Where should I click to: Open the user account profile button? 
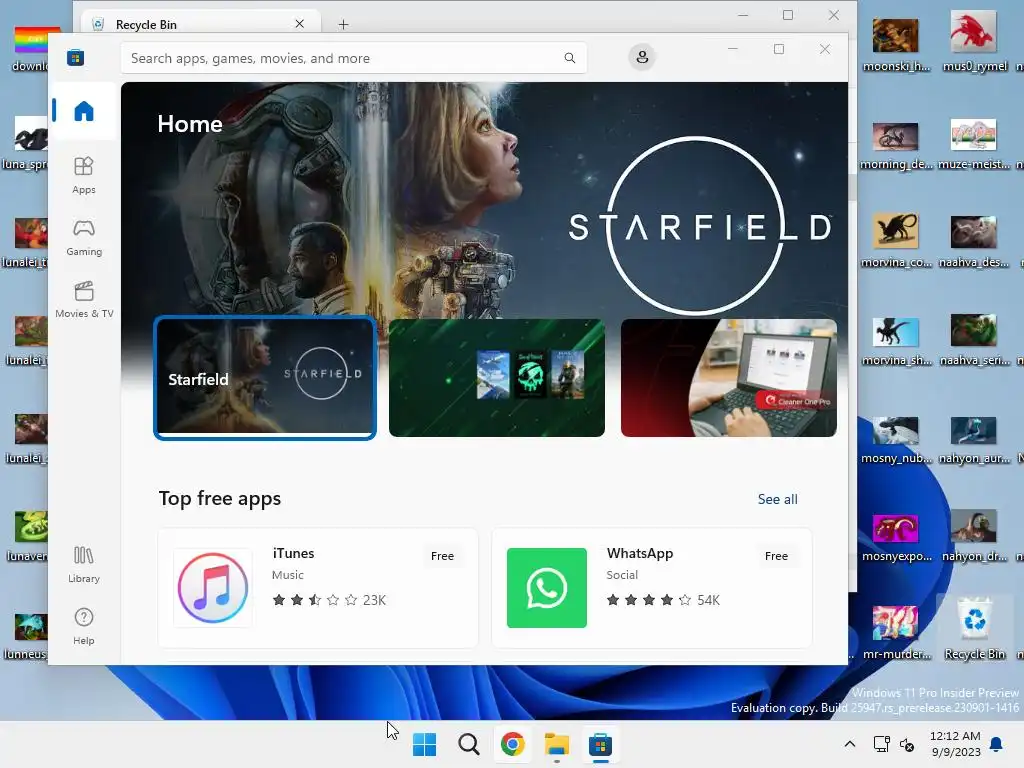click(x=642, y=57)
